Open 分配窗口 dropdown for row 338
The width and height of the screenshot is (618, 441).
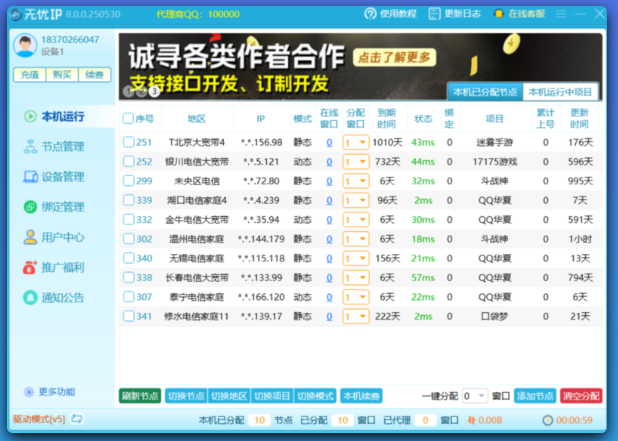(356, 277)
